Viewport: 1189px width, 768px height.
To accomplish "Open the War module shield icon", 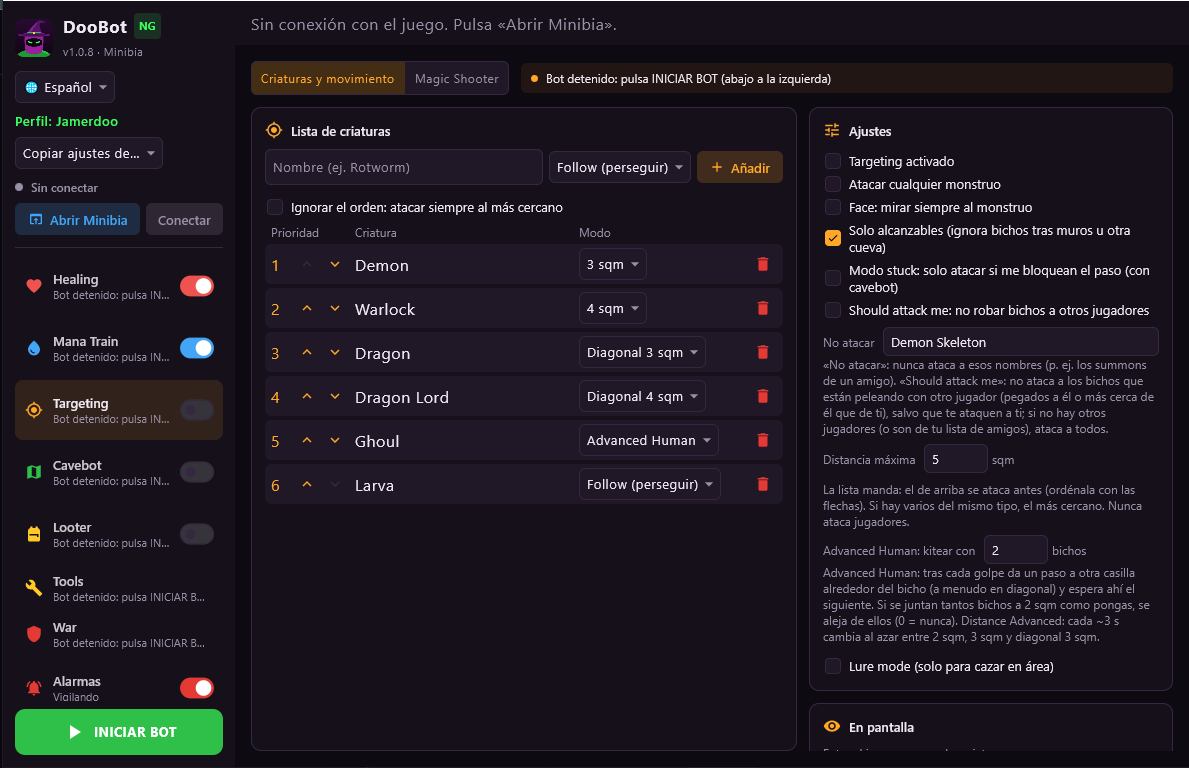I will coord(34,635).
